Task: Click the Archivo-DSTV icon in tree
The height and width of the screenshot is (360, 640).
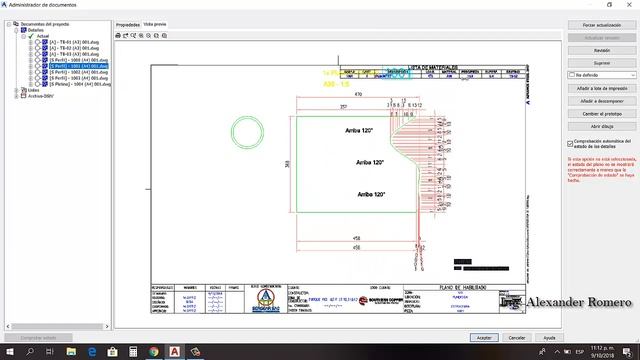Action: point(24,96)
